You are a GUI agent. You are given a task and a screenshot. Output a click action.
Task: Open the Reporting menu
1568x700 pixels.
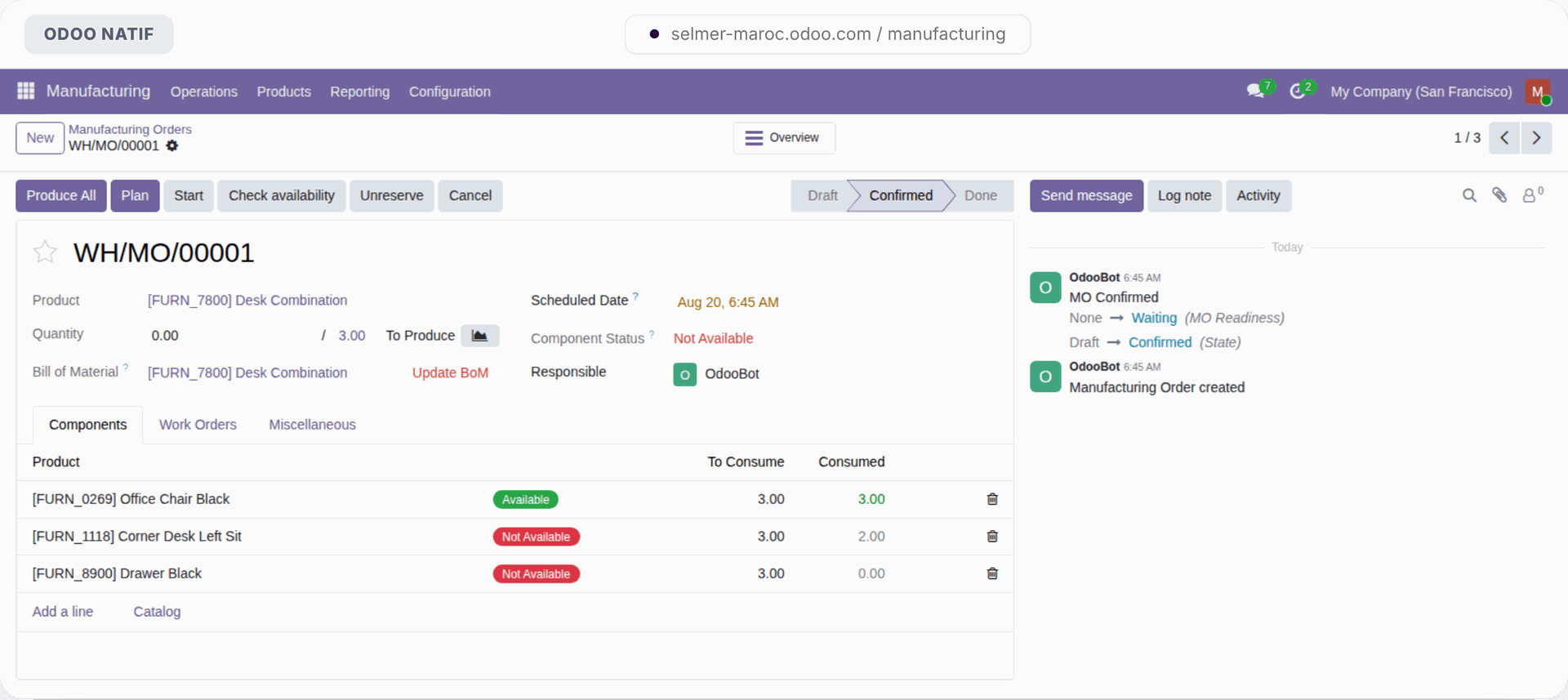click(360, 91)
